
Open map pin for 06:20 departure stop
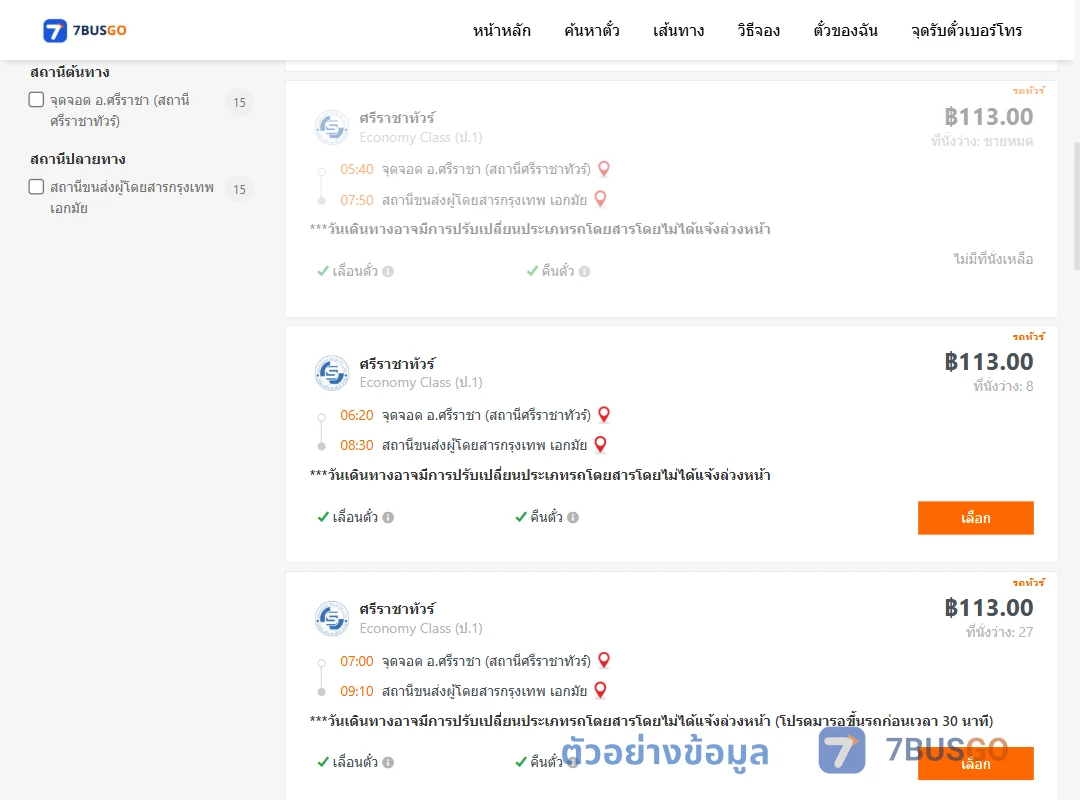pyautogui.click(x=604, y=414)
